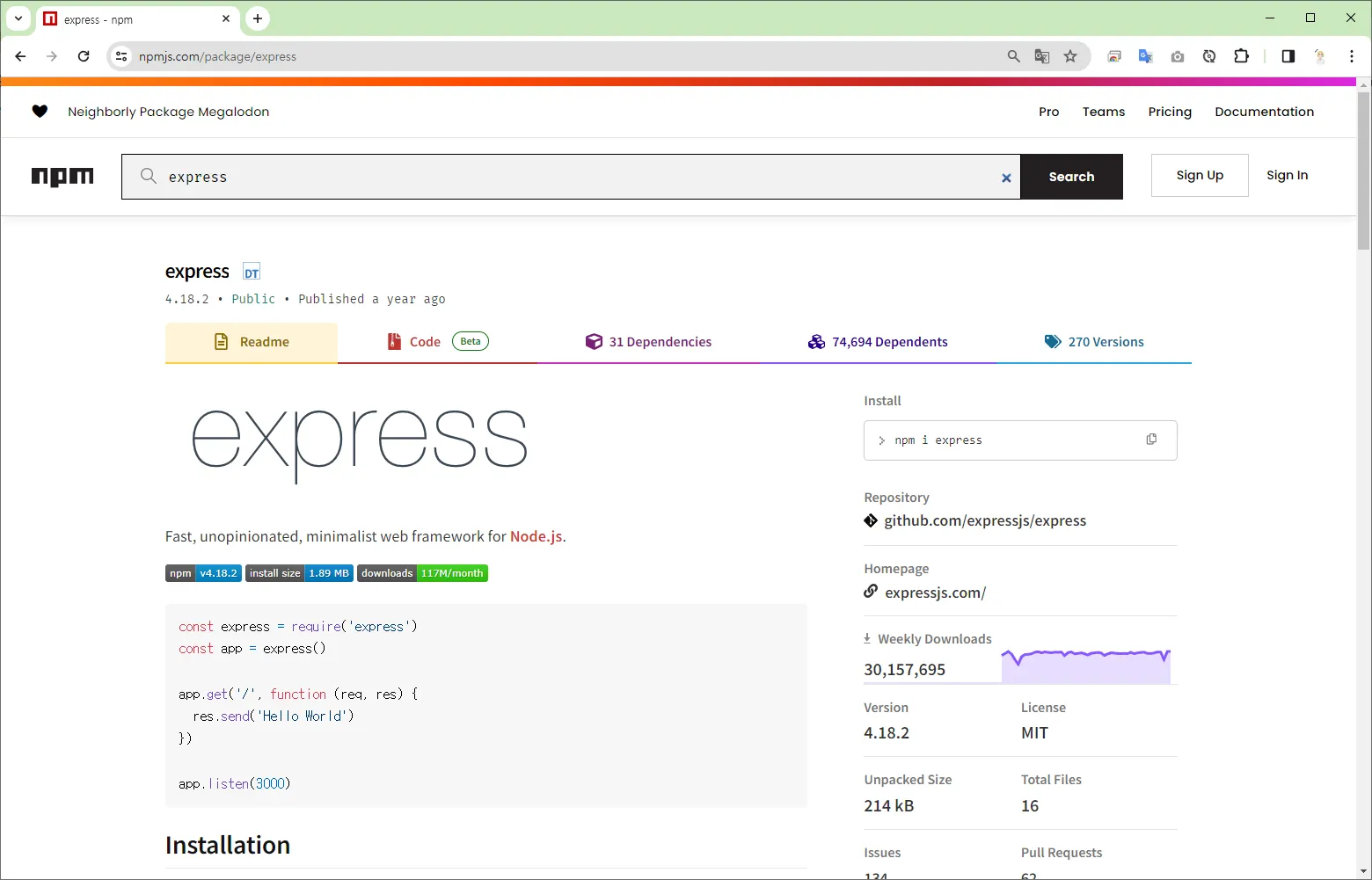
Task: Open the 31 Dependencies tab
Action: click(648, 342)
